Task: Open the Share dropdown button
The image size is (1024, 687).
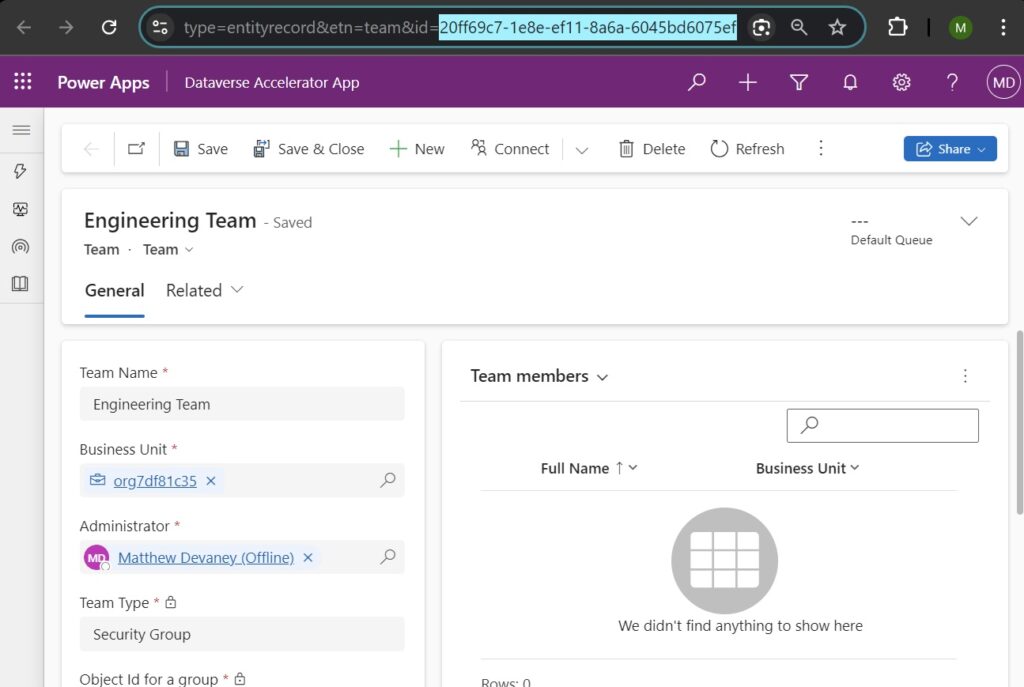Action: point(950,149)
